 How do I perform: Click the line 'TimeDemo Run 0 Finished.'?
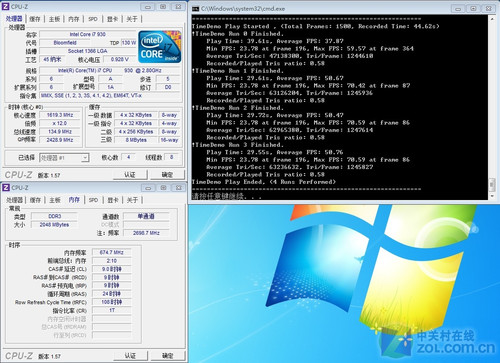[238, 34]
